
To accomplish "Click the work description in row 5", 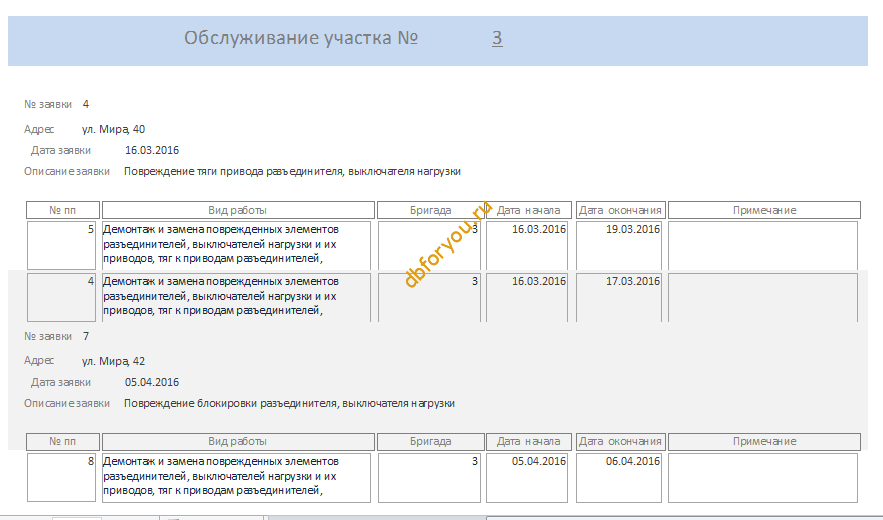I will click(x=237, y=245).
